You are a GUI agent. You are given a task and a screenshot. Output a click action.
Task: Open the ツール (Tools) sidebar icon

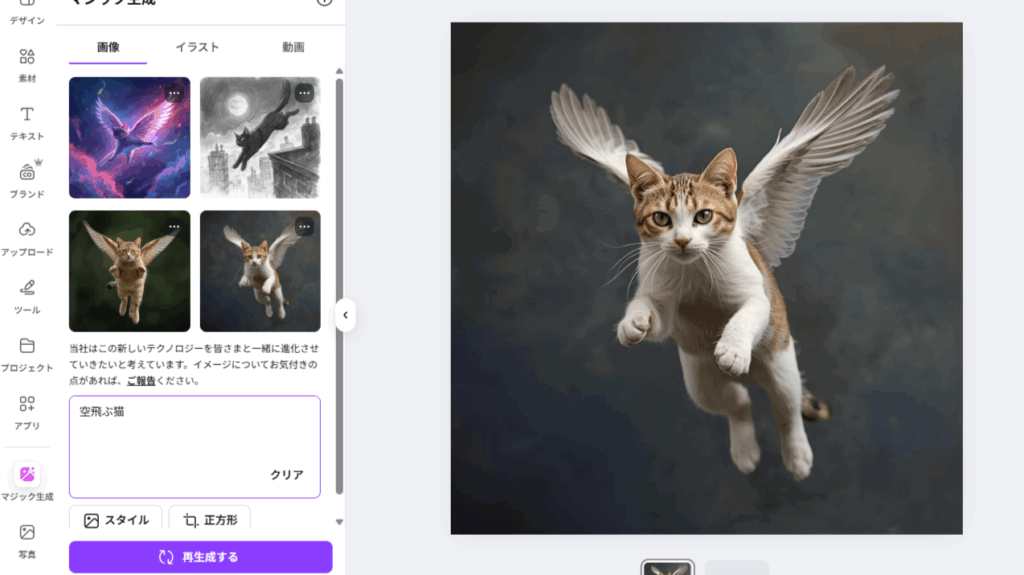point(27,289)
